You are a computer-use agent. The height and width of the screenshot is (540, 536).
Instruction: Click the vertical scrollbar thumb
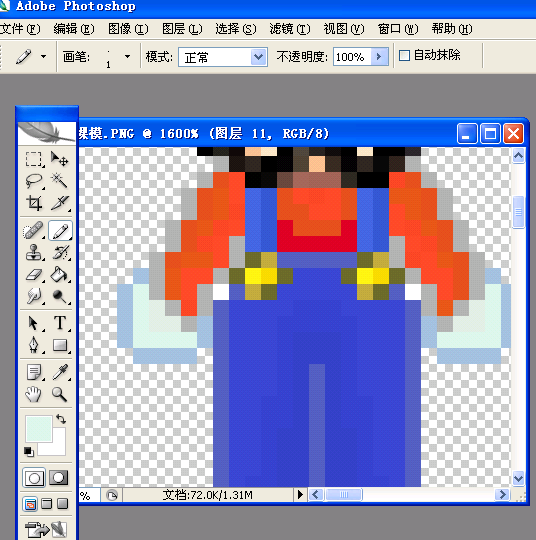coord(518,212)
